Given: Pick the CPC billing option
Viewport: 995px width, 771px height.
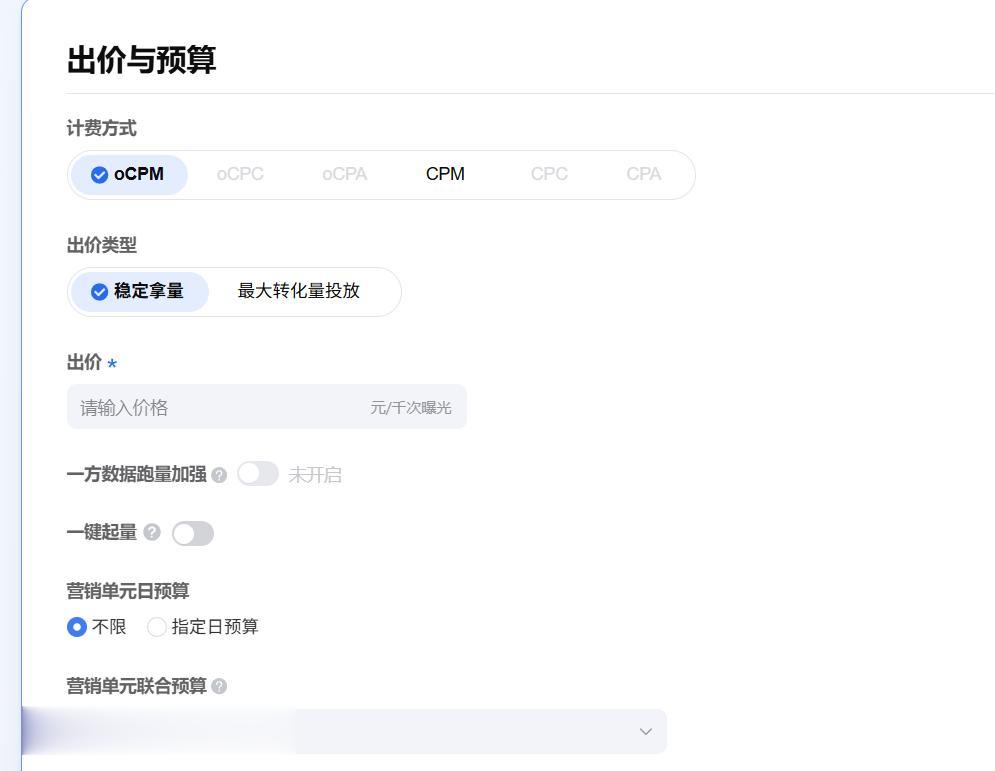Looking at the screenshot, I should pyautogui.click(x=550, y=174).
